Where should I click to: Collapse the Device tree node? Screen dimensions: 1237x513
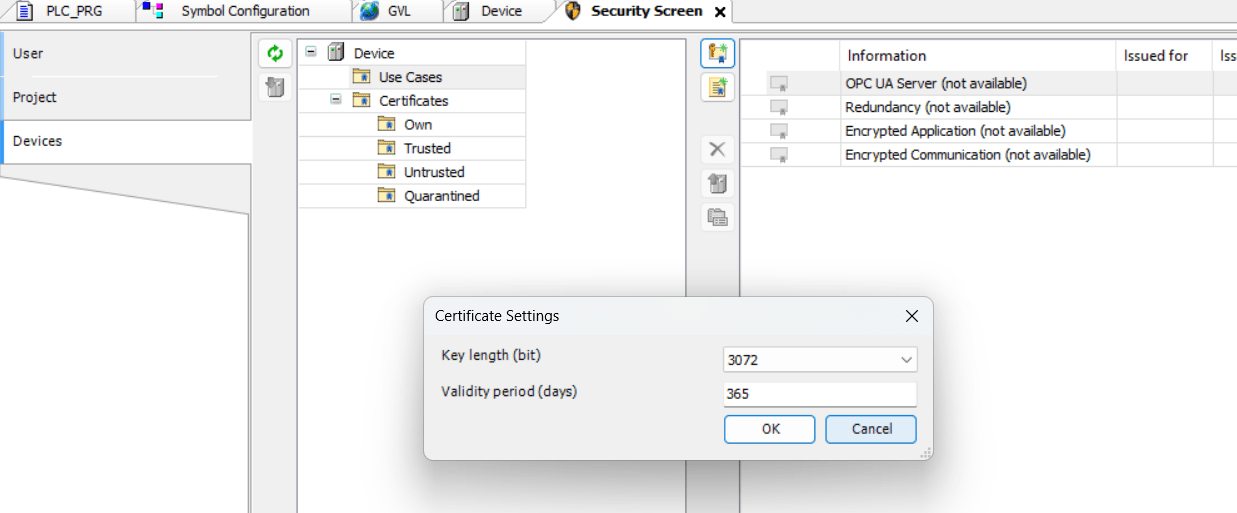point(311,53)
